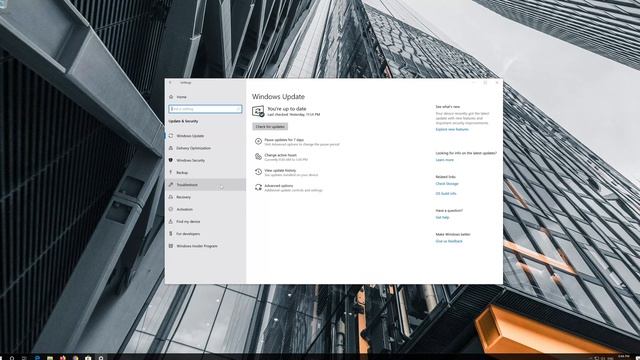Click the Check for updates button
The height and width of the screenshot is (360, 640).
coord(270,127)
